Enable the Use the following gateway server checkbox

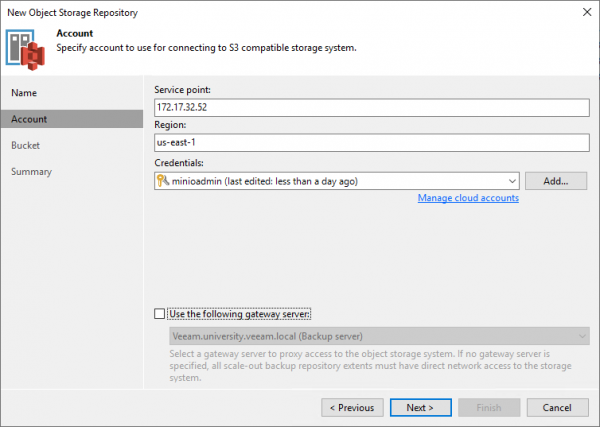(161, 314)
